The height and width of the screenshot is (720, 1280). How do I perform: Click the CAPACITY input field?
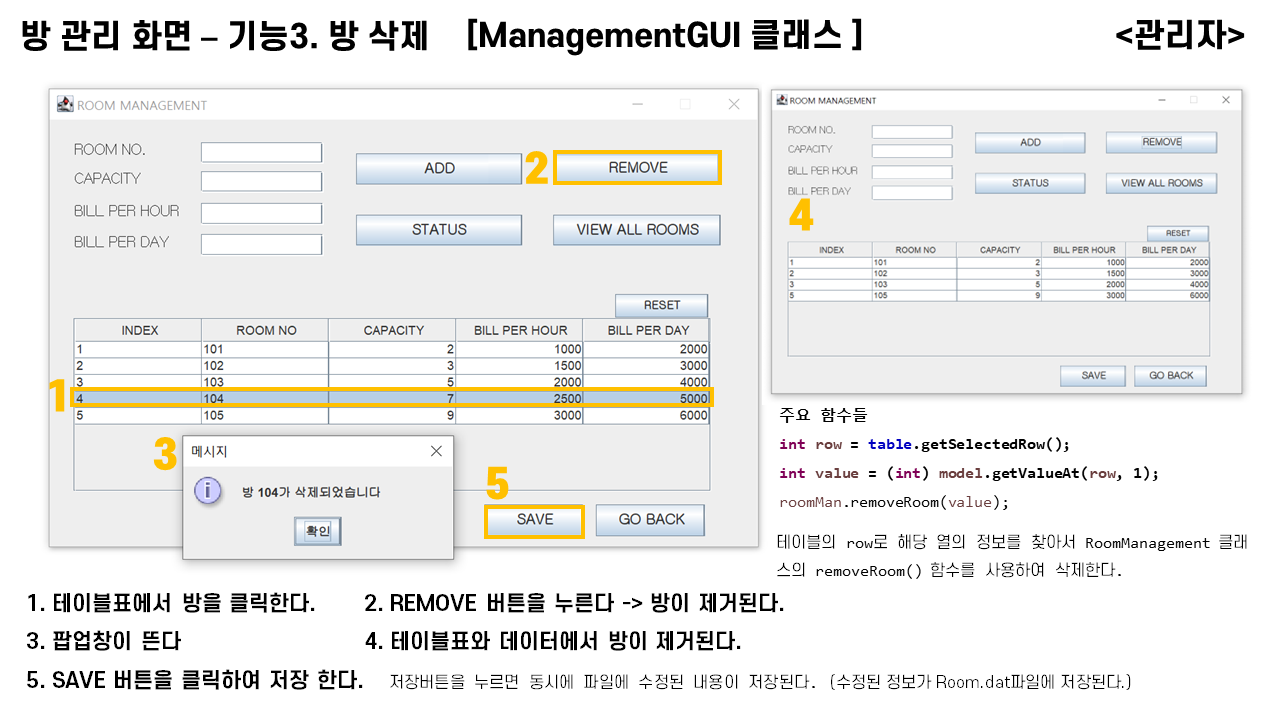pyautogui.click(x=261, y=182)
